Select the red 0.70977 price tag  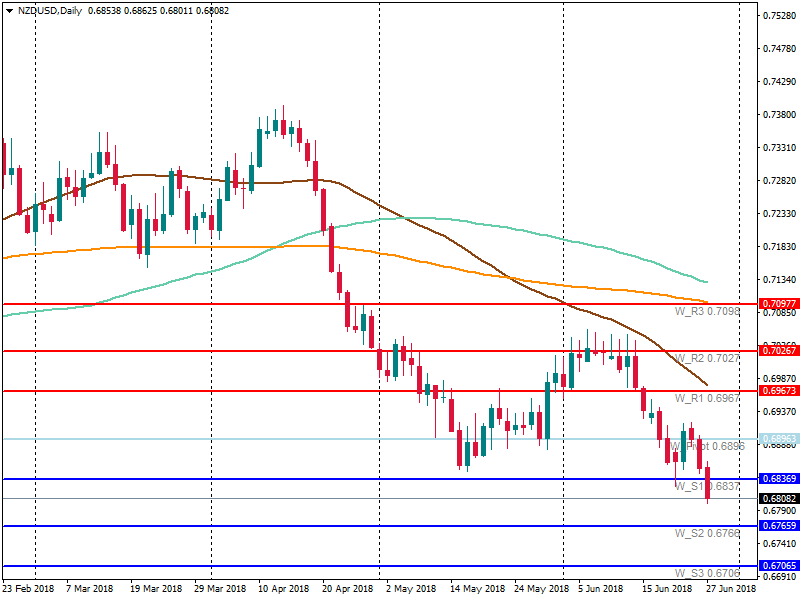point(778,303)
